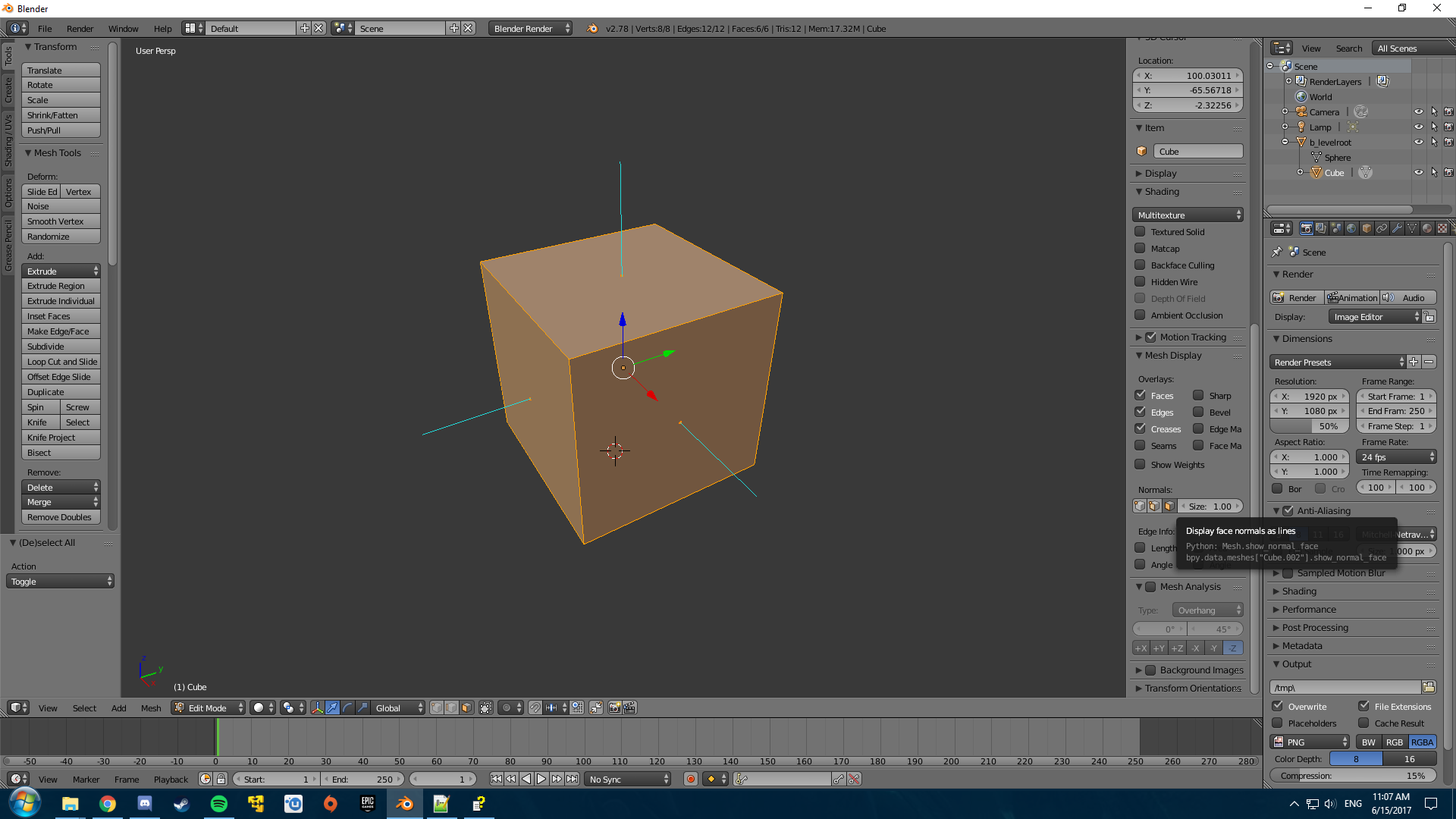Click the Subdivide button
Image resolution: width=1456 pixels, height=819 pixels.
61,347
